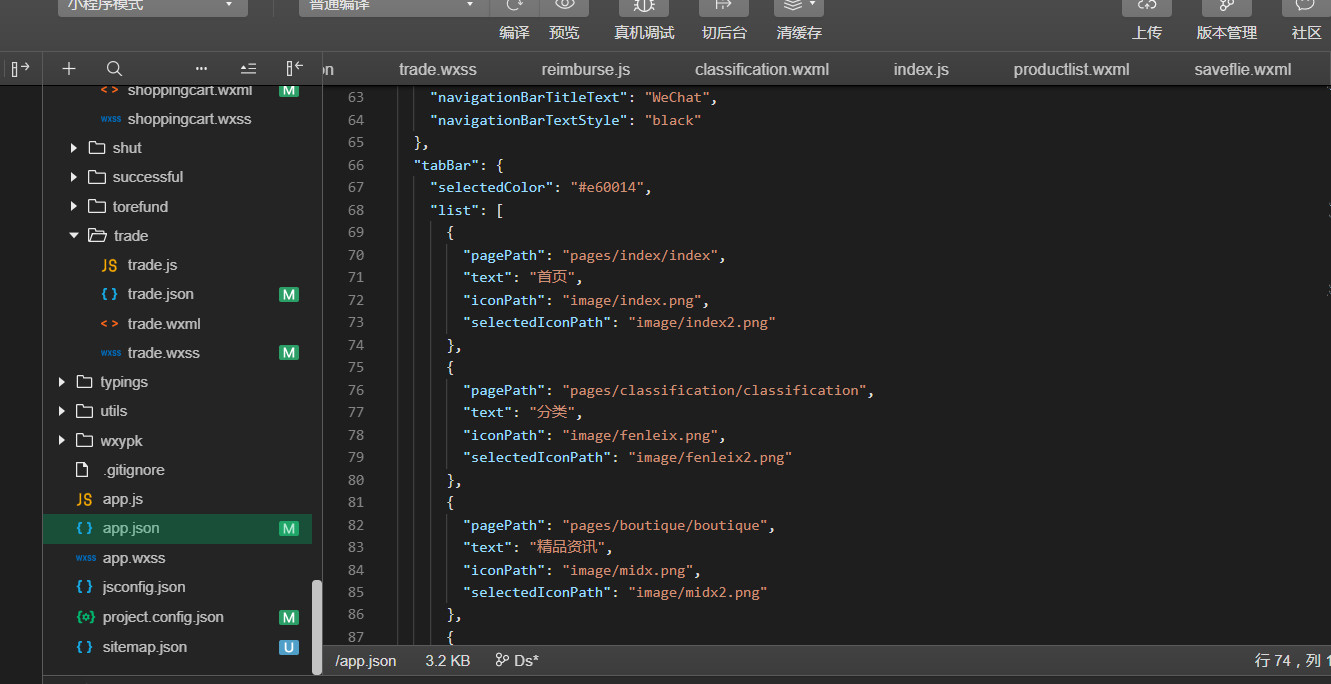Click the file tree vertical scrollbar thumb
Image resolution: width=1331 pixels, height=684 pixels.
317,629
